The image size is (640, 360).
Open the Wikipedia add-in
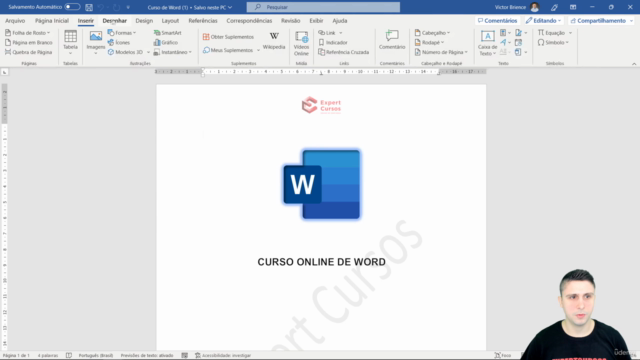274,41
